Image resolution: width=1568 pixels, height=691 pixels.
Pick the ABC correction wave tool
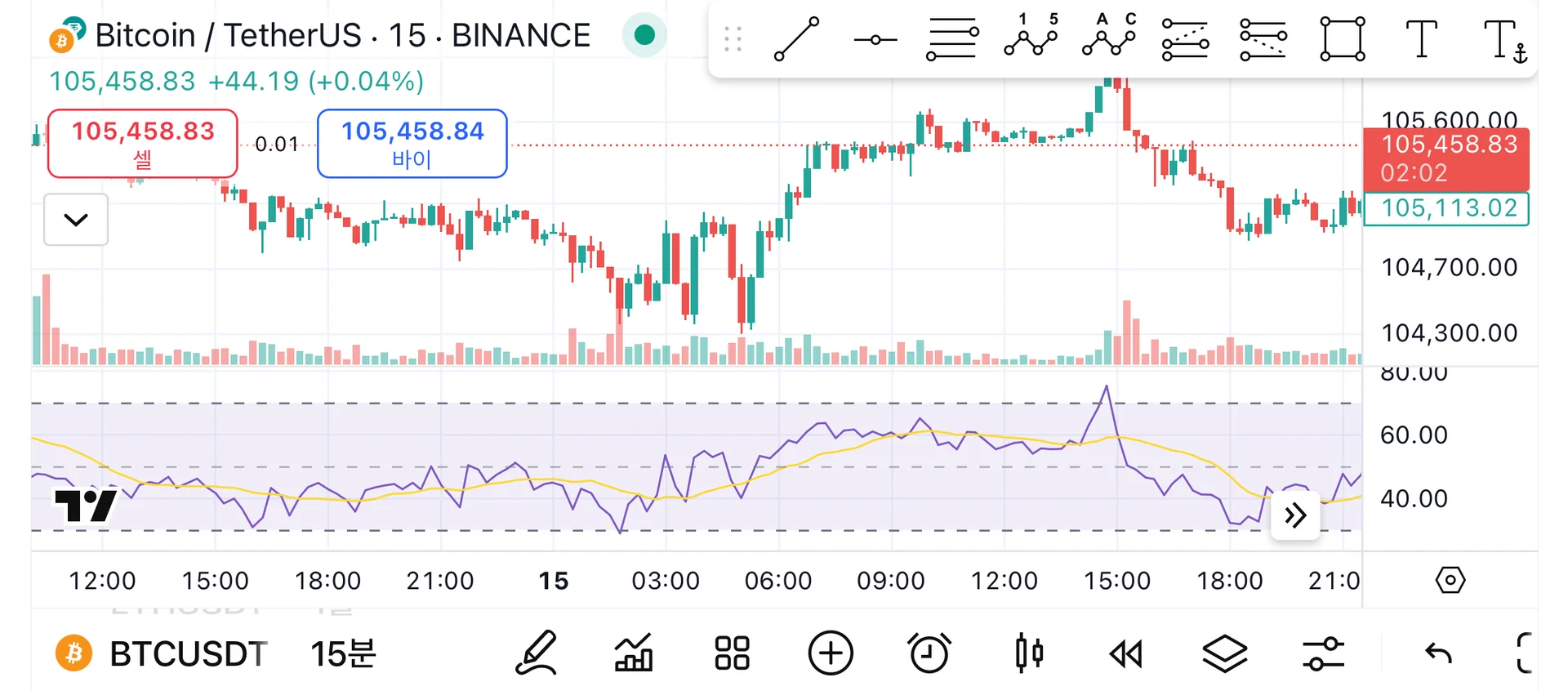coord(1108,37)
